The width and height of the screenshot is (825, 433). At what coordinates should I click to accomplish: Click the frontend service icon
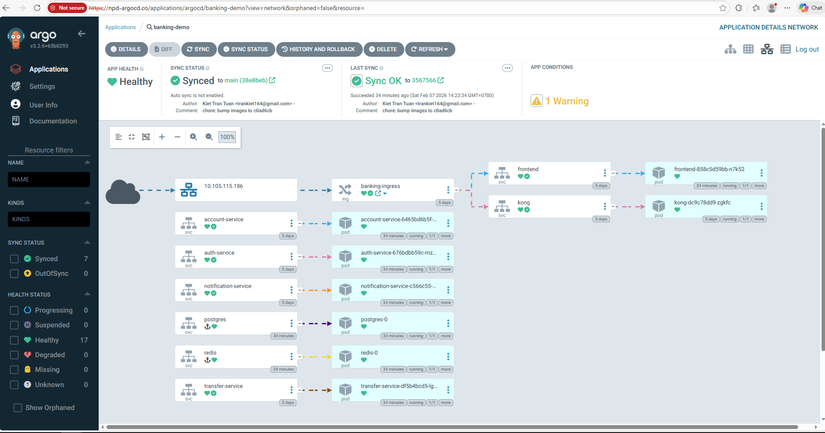(x=502, y=172)
